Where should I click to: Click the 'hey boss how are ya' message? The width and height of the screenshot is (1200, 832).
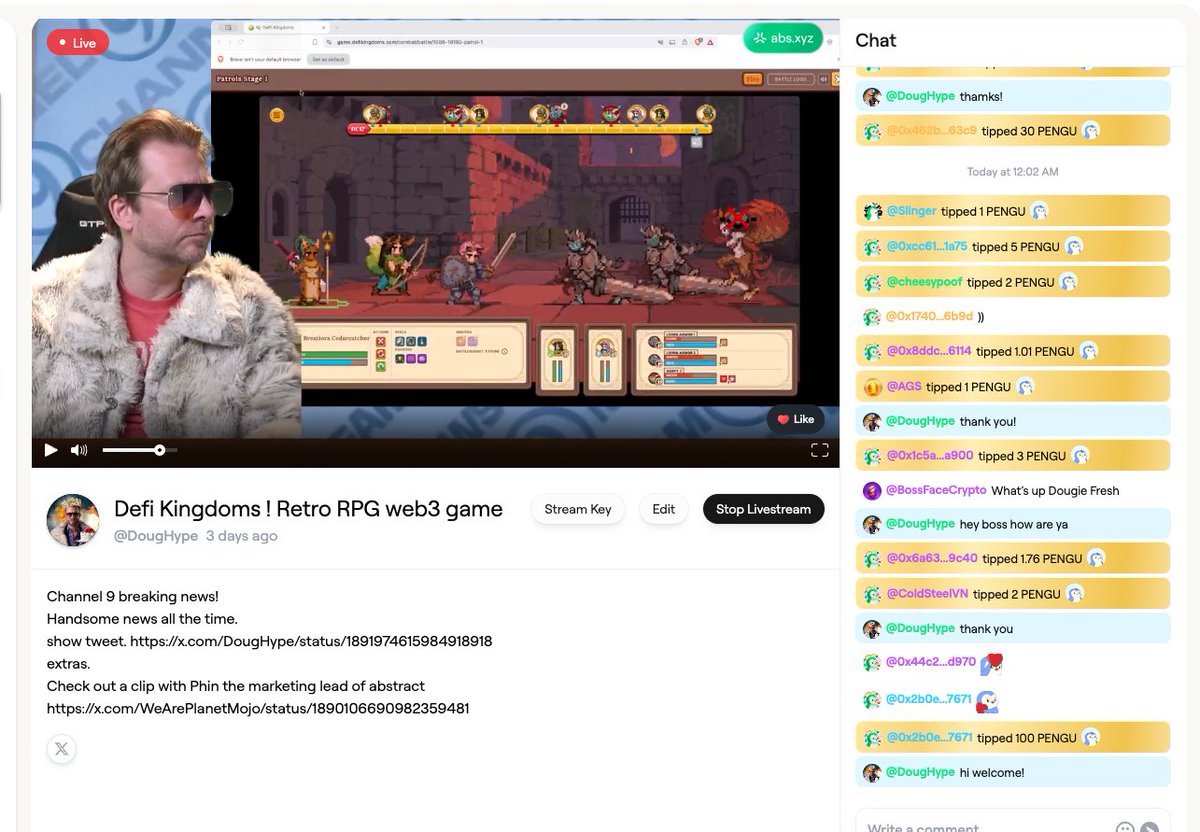click(x=1014, y=524)
